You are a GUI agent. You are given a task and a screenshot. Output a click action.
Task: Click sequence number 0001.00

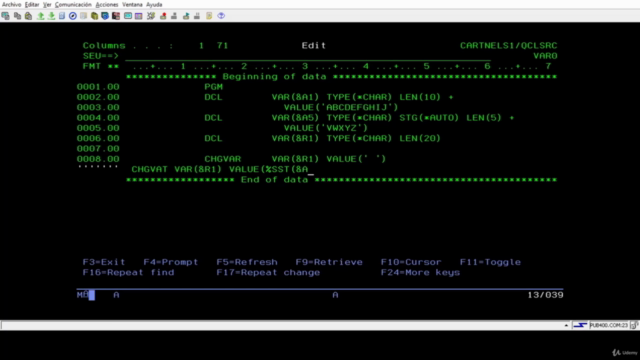tap(98, 87)
